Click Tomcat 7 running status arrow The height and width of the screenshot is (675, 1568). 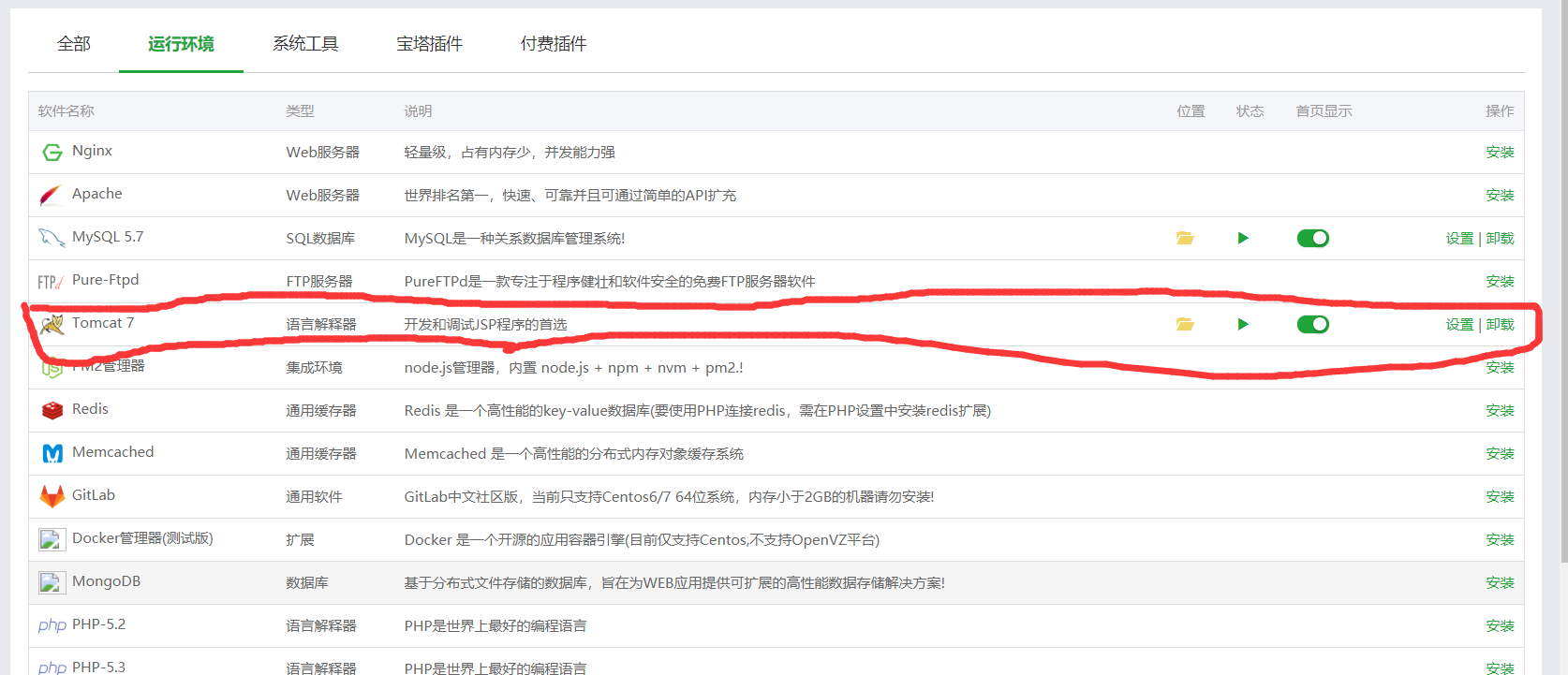coord(1243,324)
